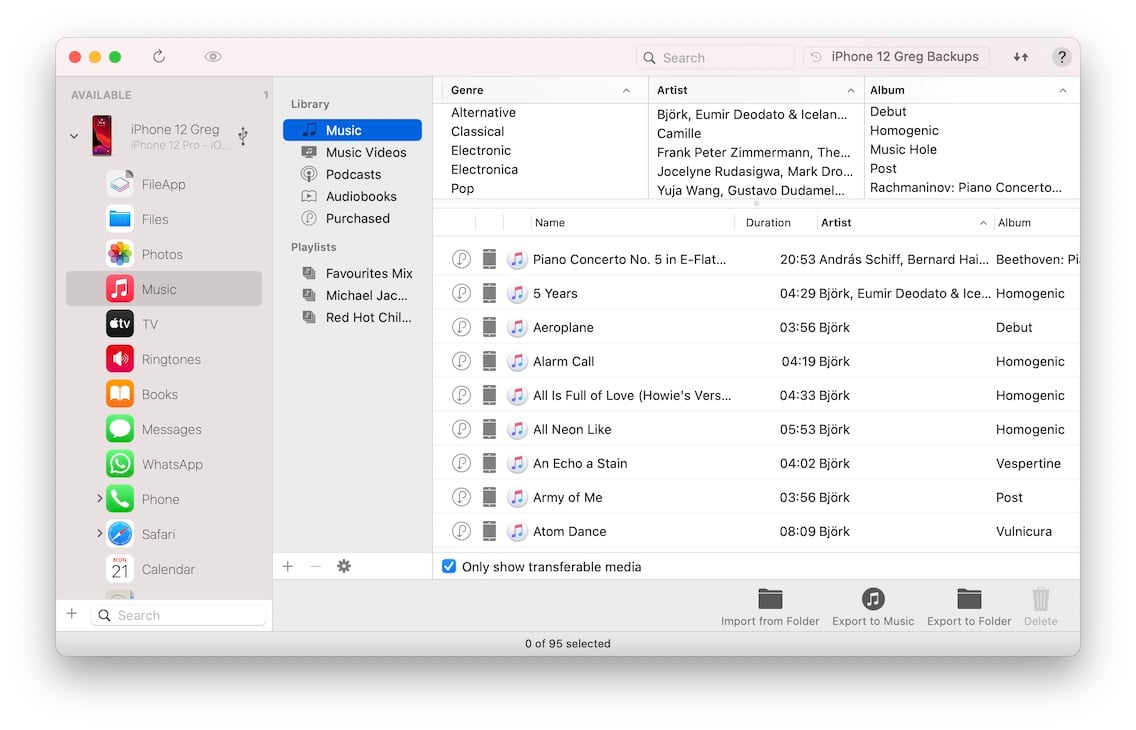Select Purchased in Library
Screen dimensions: 1136x730
click(352, 218)
